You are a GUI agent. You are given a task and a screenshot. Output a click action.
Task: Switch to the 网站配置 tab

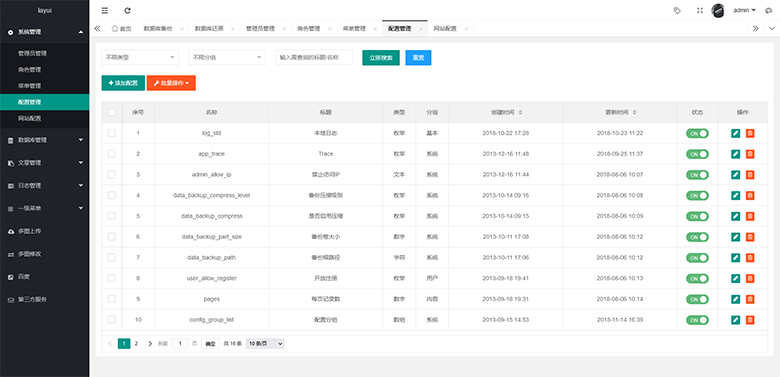445,29
